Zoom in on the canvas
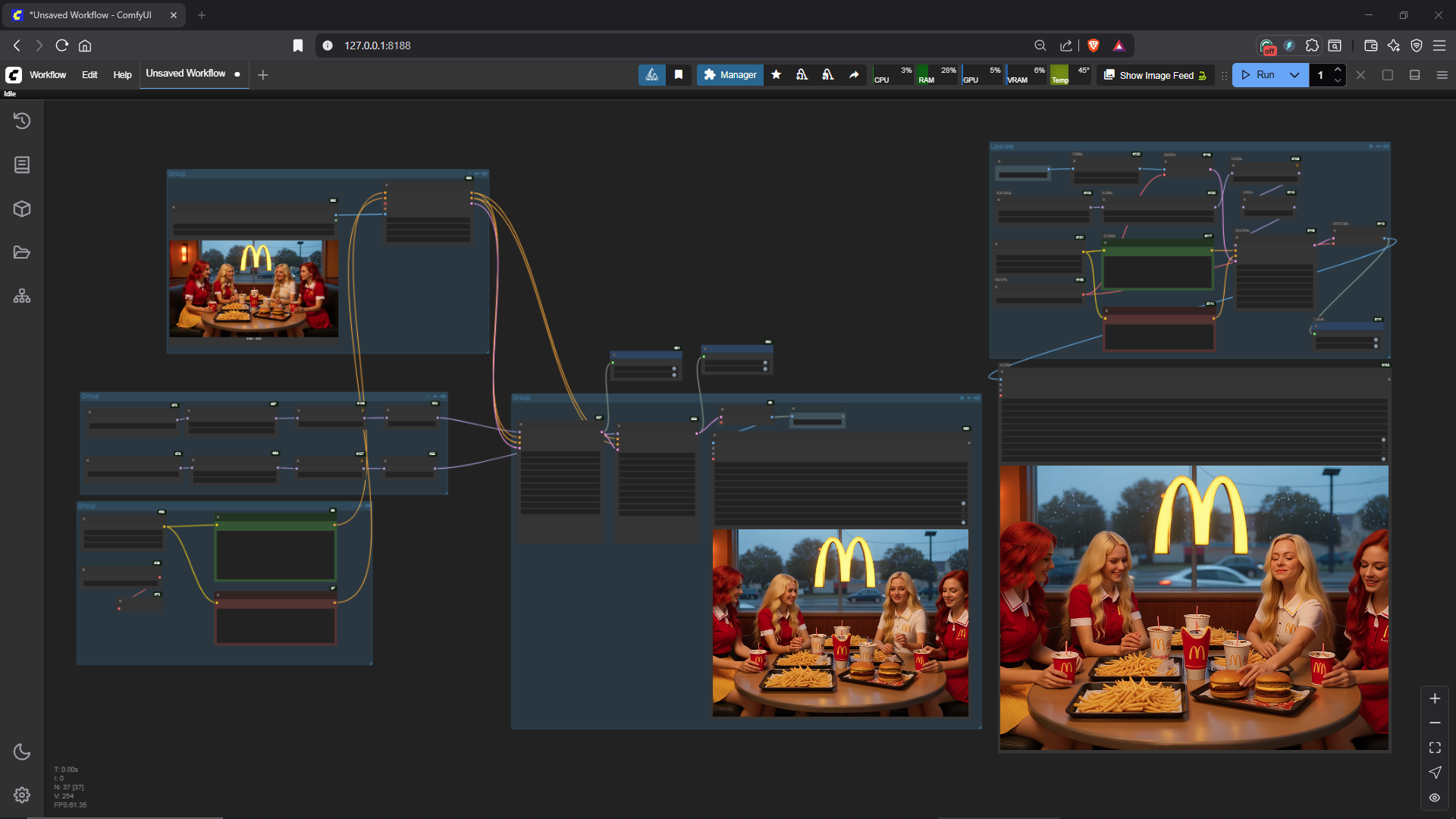Image resolution: width=1456 pixels, height=819 pixels. point(1435,698)
